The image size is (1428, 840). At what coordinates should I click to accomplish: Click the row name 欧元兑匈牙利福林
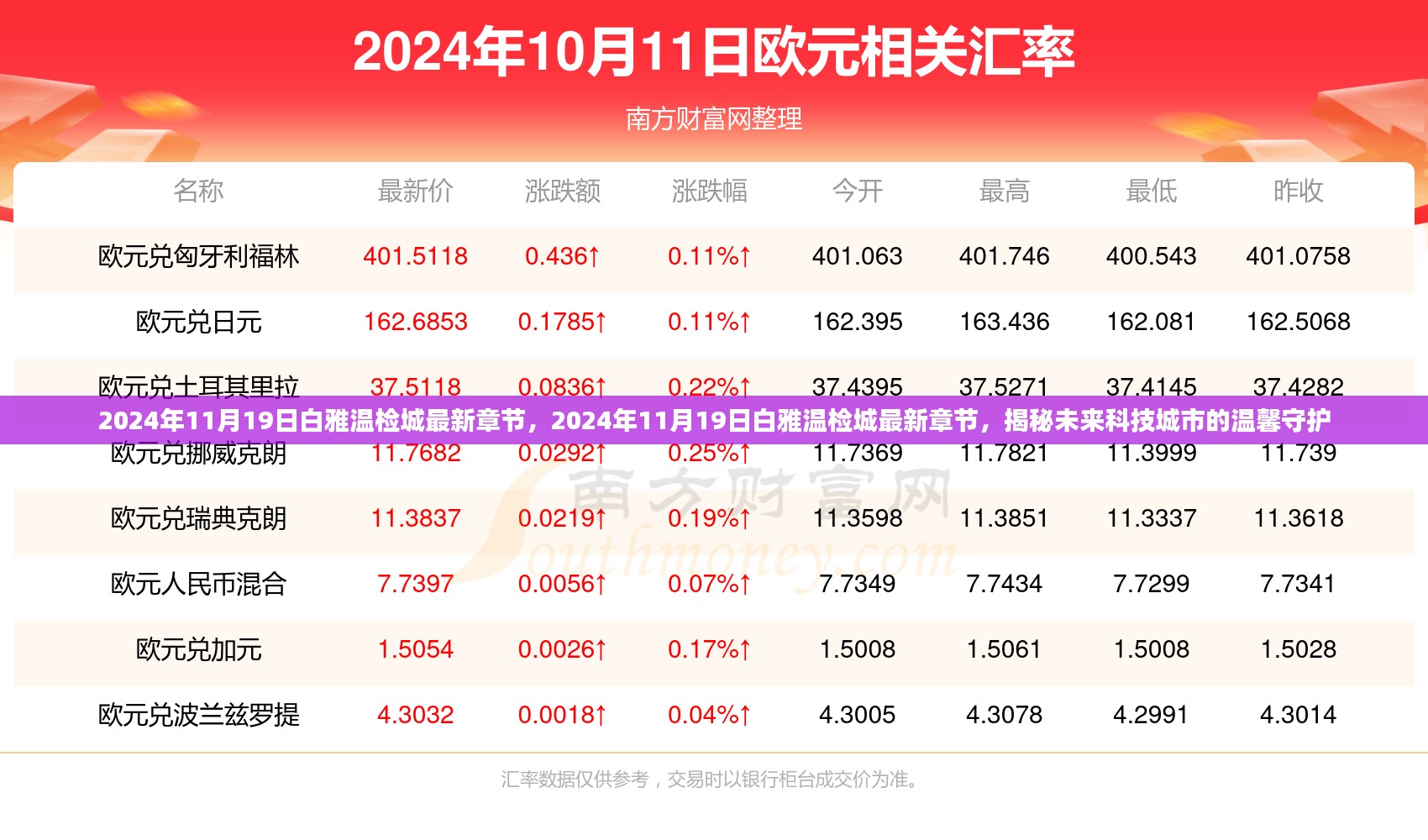point(199,256)
